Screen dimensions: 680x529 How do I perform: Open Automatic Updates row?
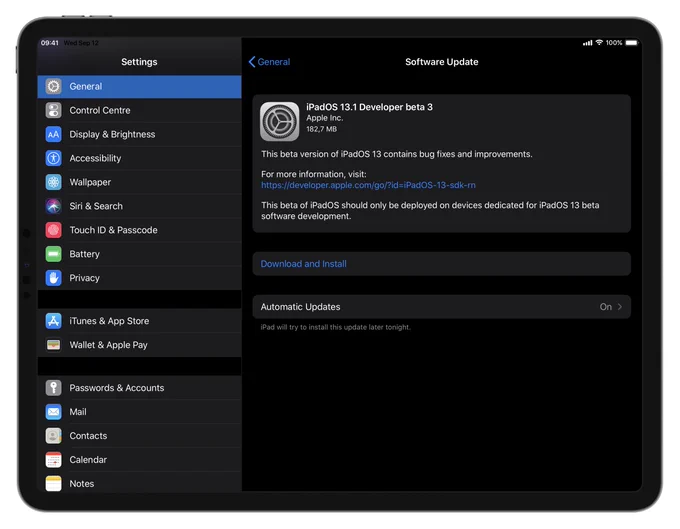pyautogui.click(x=441, y=307)
